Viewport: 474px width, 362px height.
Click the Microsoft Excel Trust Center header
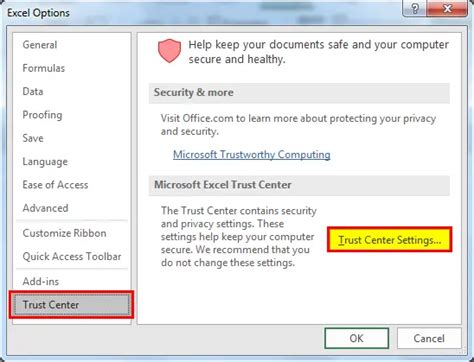[x=299, y=185]
